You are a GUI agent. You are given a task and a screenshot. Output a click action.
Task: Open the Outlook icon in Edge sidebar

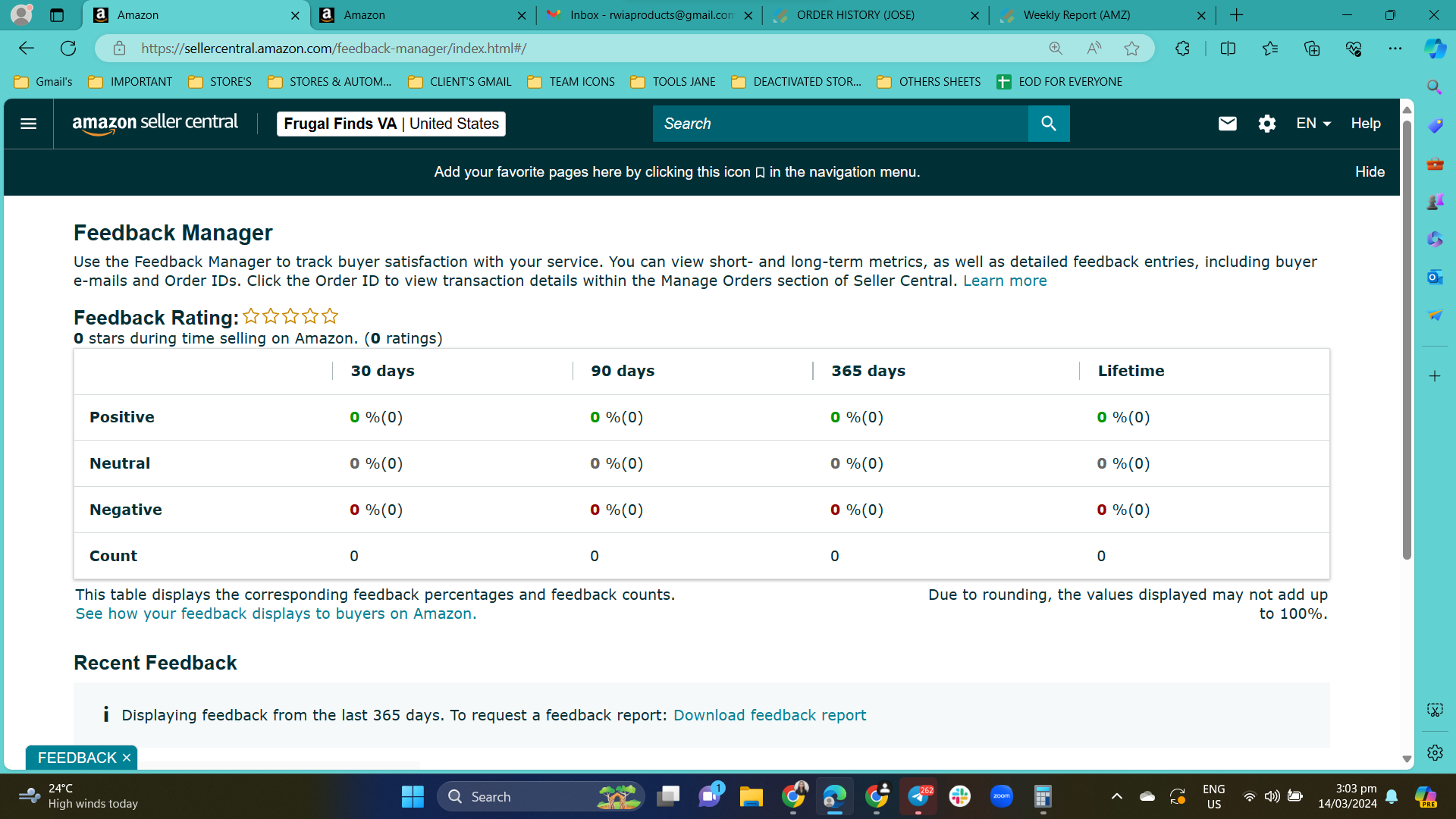[1435, 277]
